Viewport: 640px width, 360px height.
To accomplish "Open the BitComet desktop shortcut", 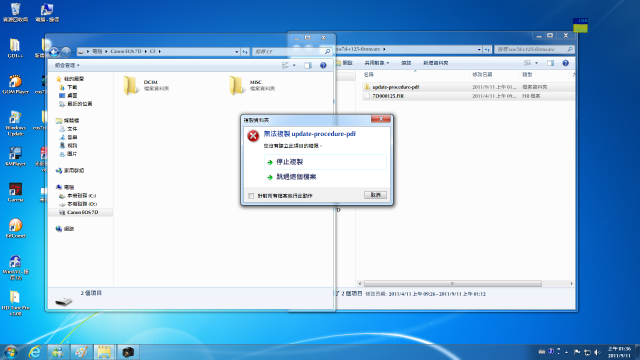I will (16, 229).
